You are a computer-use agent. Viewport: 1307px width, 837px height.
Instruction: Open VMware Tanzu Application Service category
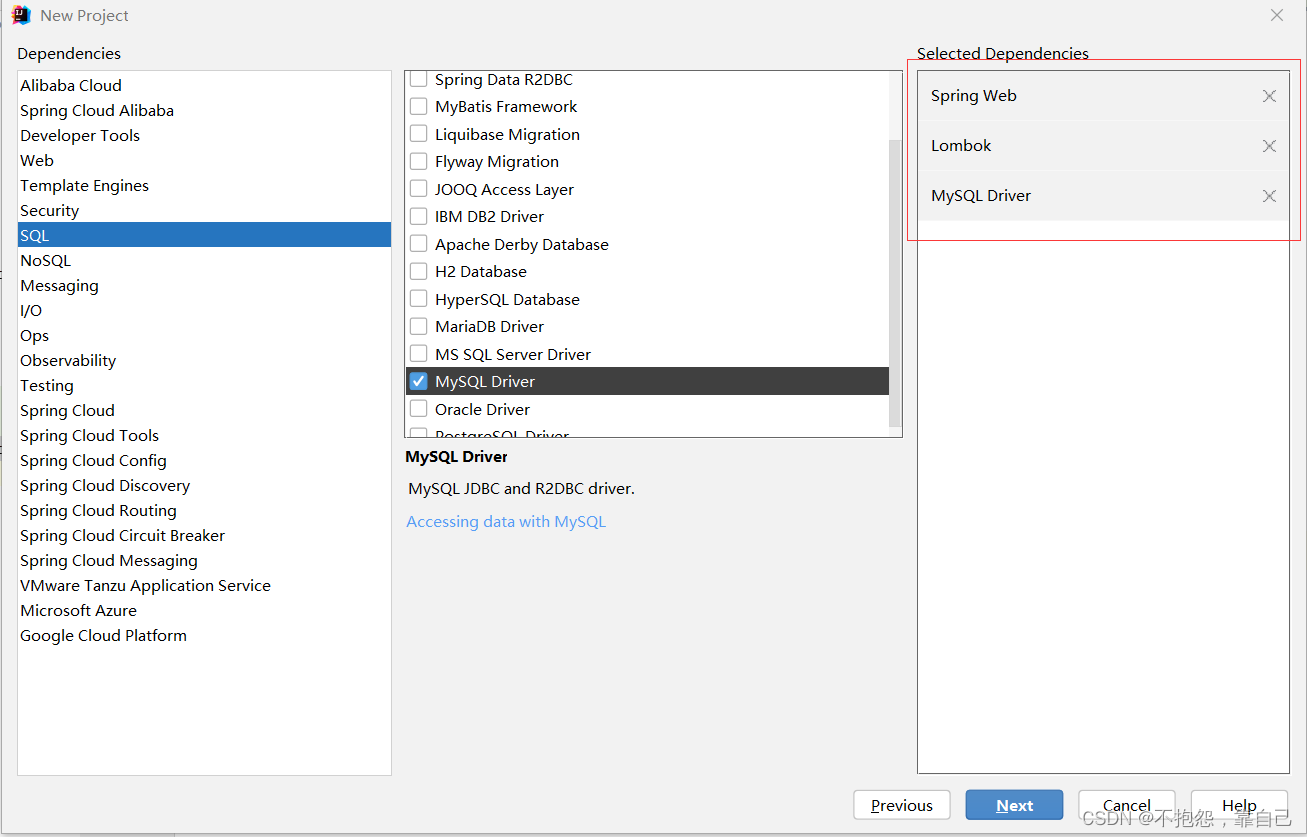coord(204,585)
